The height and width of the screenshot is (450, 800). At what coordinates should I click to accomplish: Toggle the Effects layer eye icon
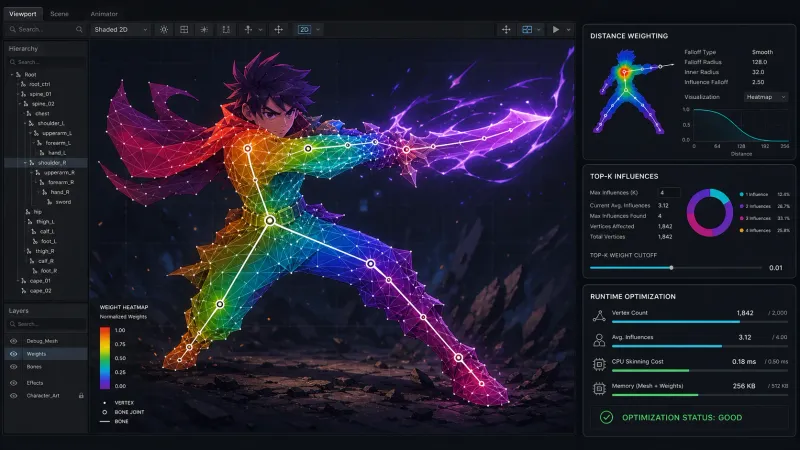14,383
